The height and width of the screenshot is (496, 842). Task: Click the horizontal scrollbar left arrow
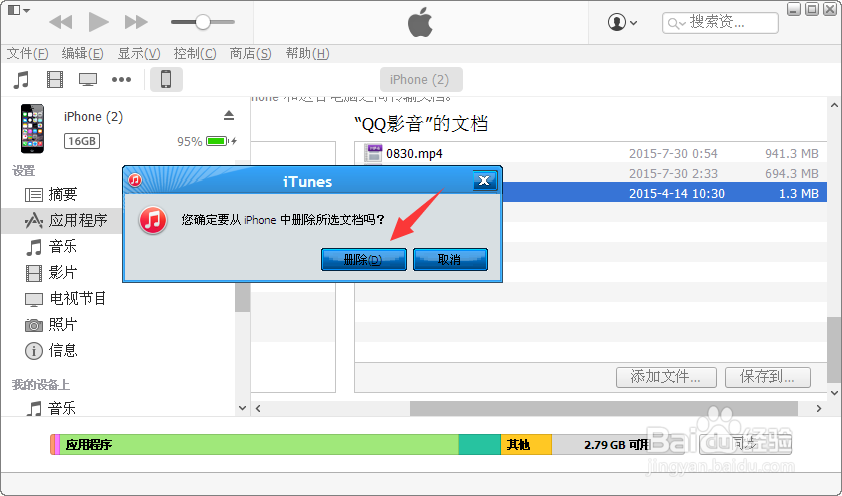[258, 409]
